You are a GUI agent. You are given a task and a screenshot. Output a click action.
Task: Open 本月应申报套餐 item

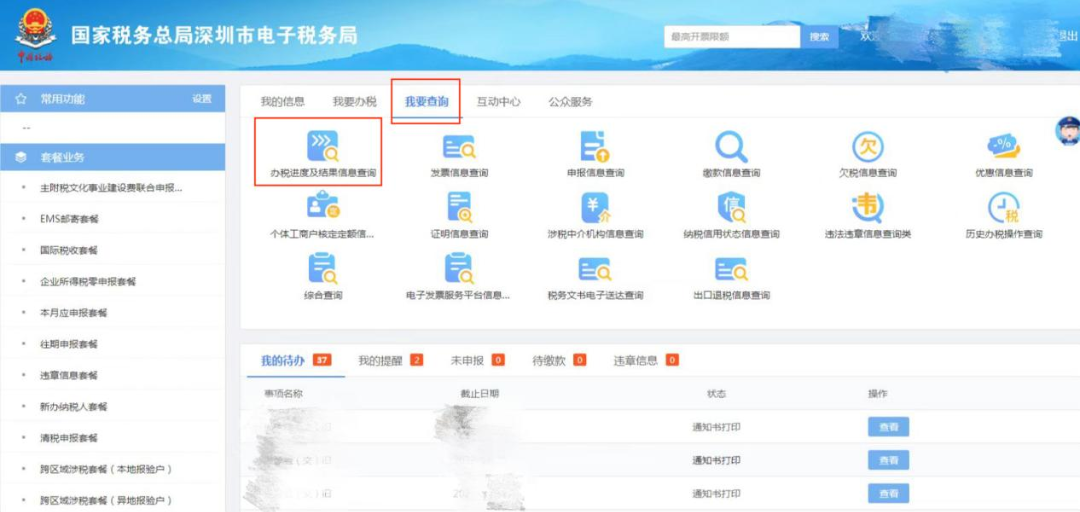[x=74, y=313]
